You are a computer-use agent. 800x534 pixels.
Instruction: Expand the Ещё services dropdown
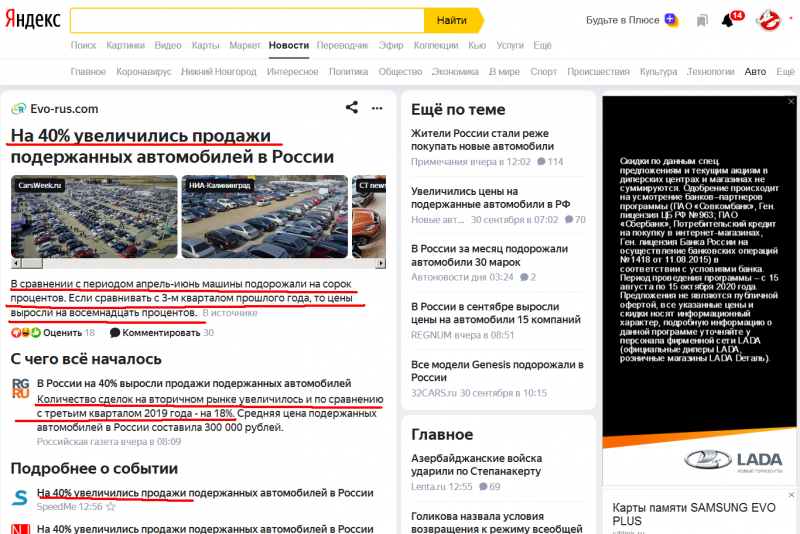(x=542, y=45)
